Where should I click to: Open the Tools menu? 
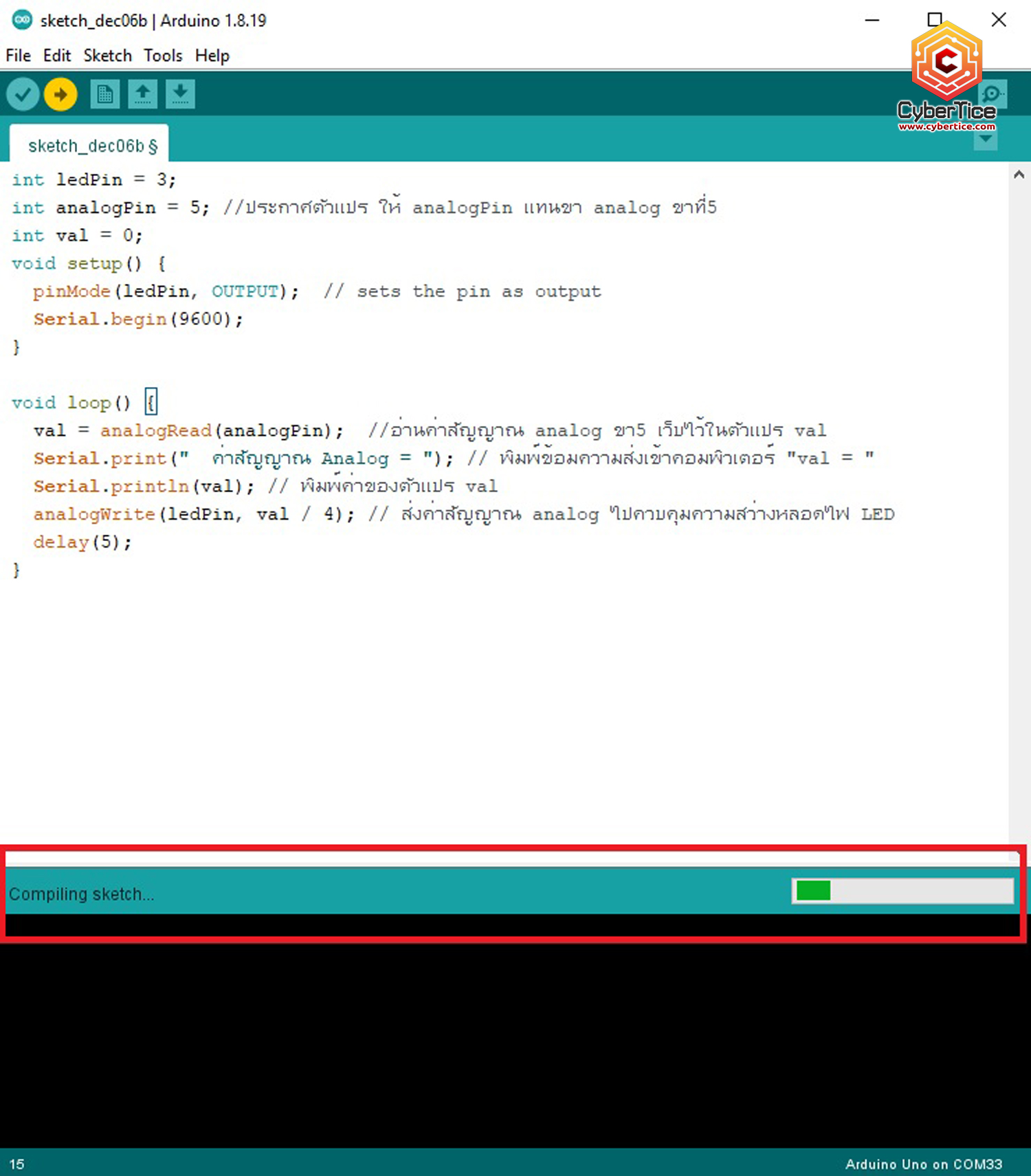[163, 56]
